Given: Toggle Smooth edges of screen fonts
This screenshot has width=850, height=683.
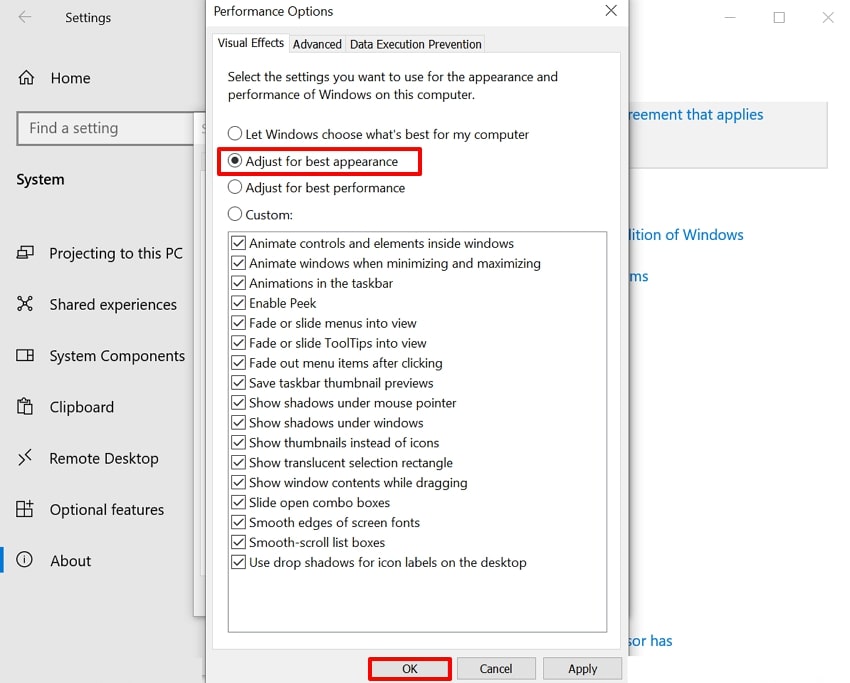Looking at the screenshot, I should pos(238,522).
